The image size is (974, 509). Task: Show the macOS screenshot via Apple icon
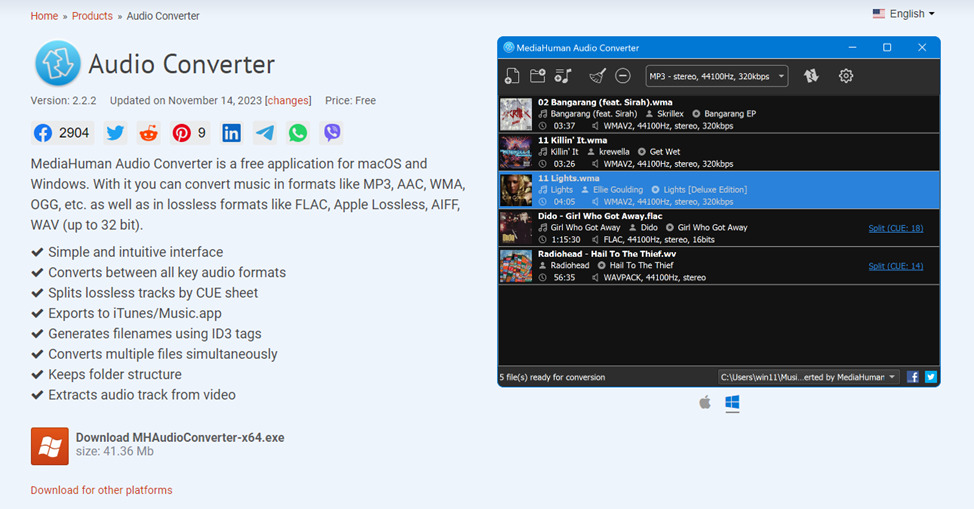[704, 403]
